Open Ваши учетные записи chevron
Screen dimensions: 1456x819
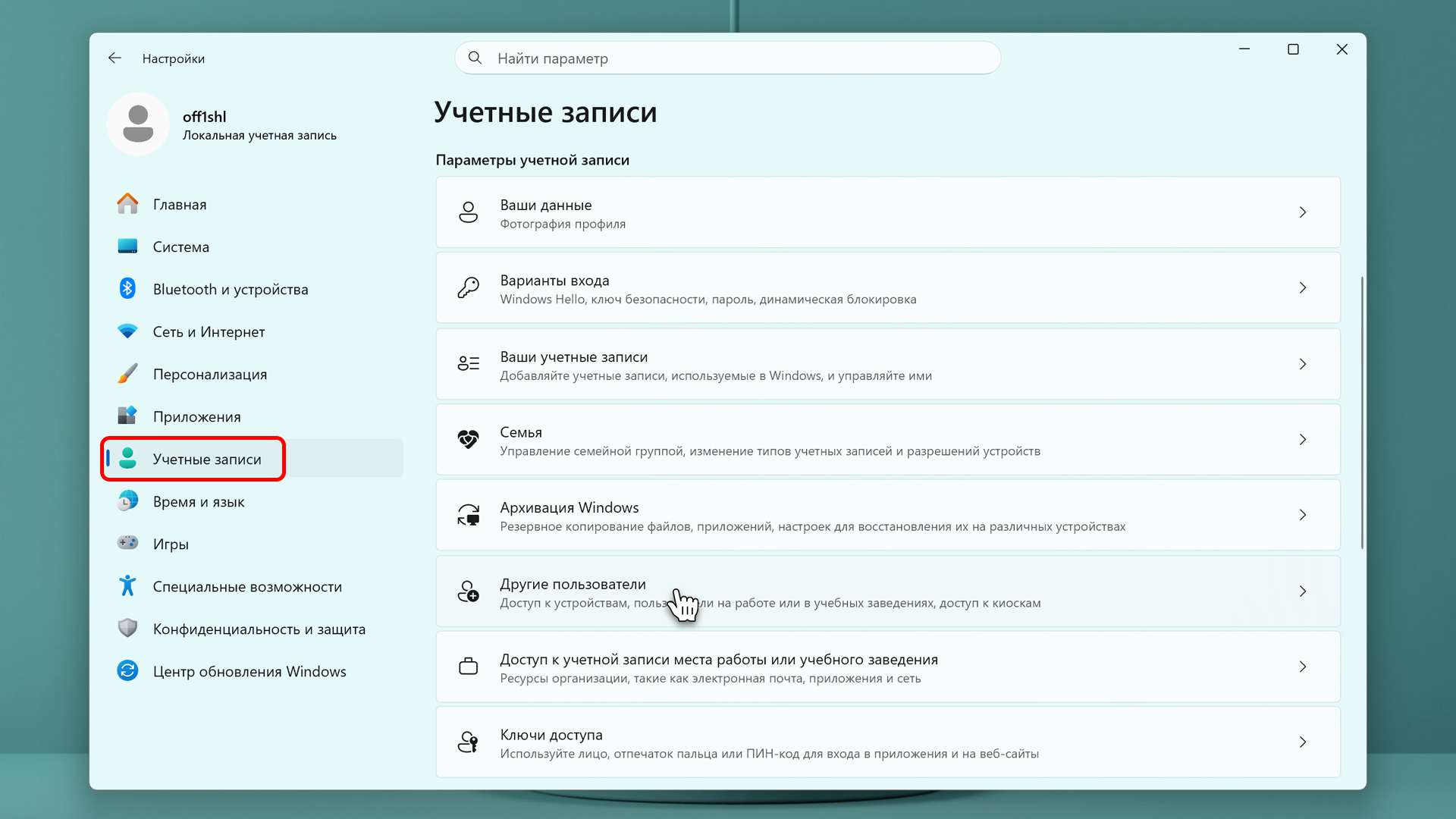tap(1302, 364)
